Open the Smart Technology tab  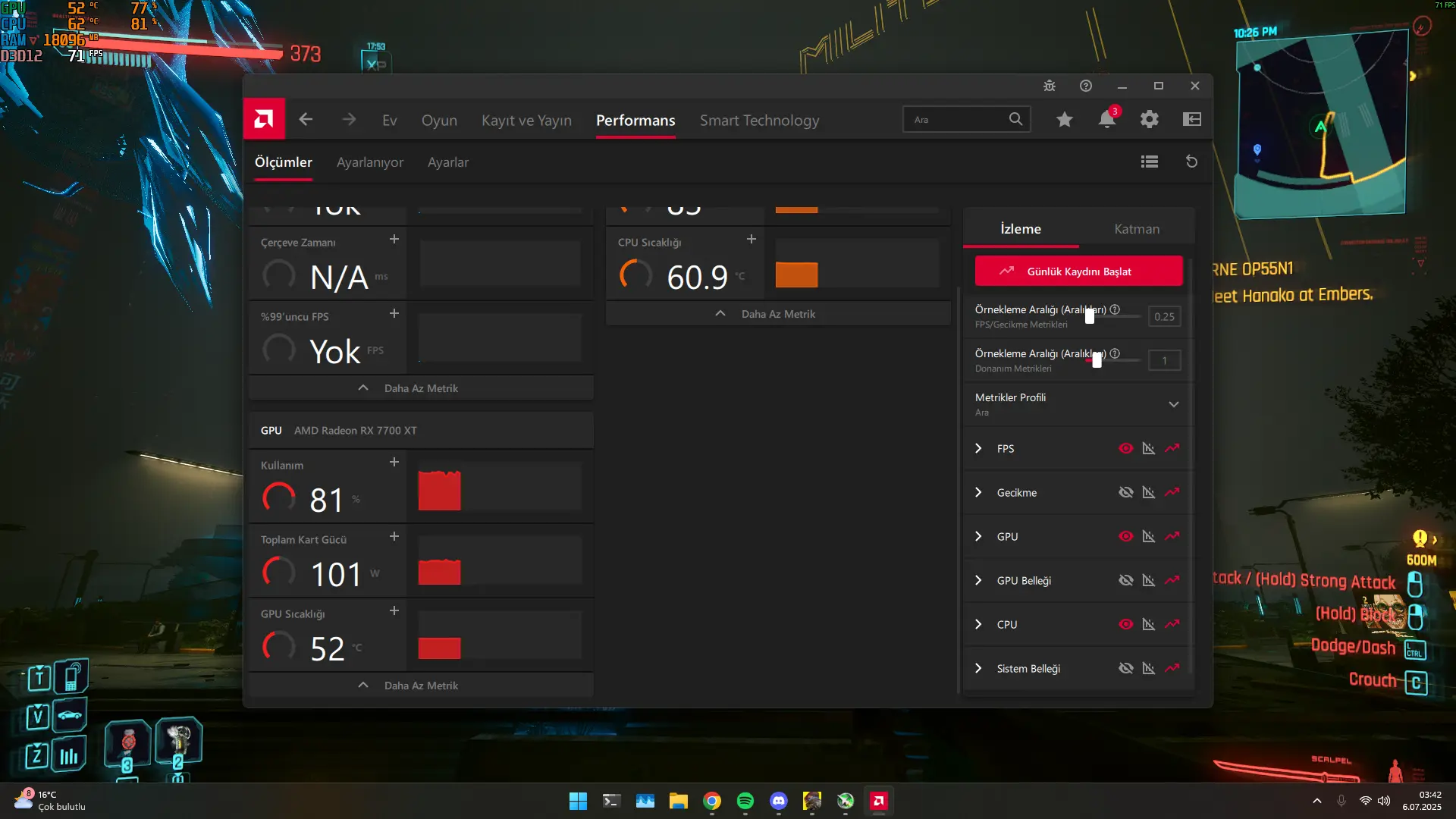point(759,121)
